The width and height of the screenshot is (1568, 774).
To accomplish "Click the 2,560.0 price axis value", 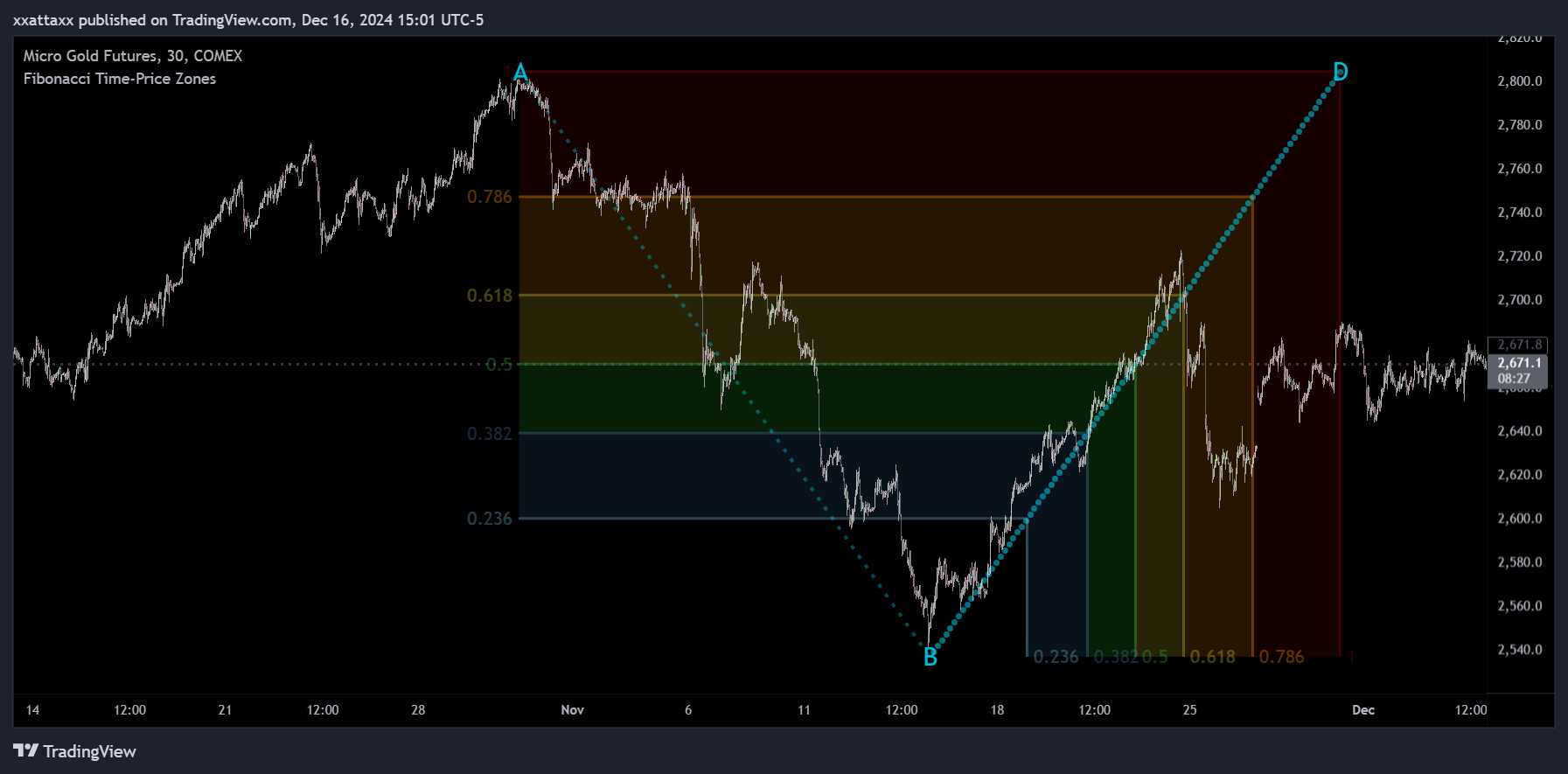I will pyautogui.click(x=1520, y=606).
